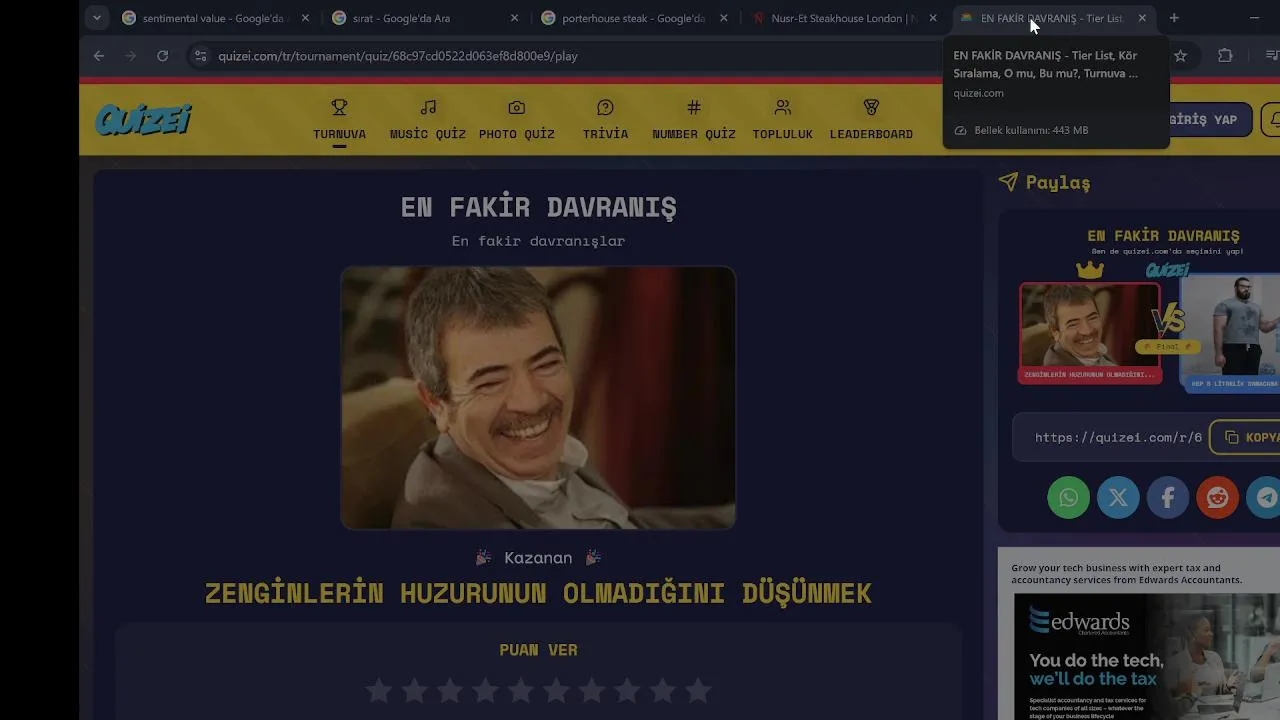Close the sırat Google tab
Screen dimensions: 1280x720
coord(514,18)
